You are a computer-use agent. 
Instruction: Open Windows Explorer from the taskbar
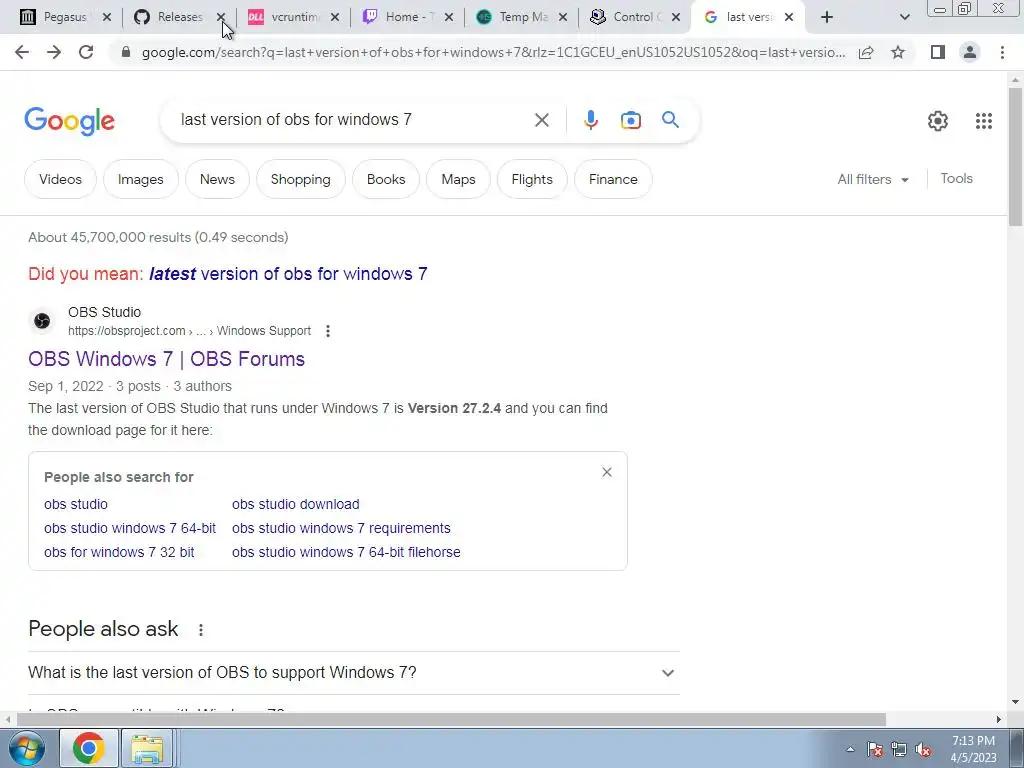coord(147,748)
